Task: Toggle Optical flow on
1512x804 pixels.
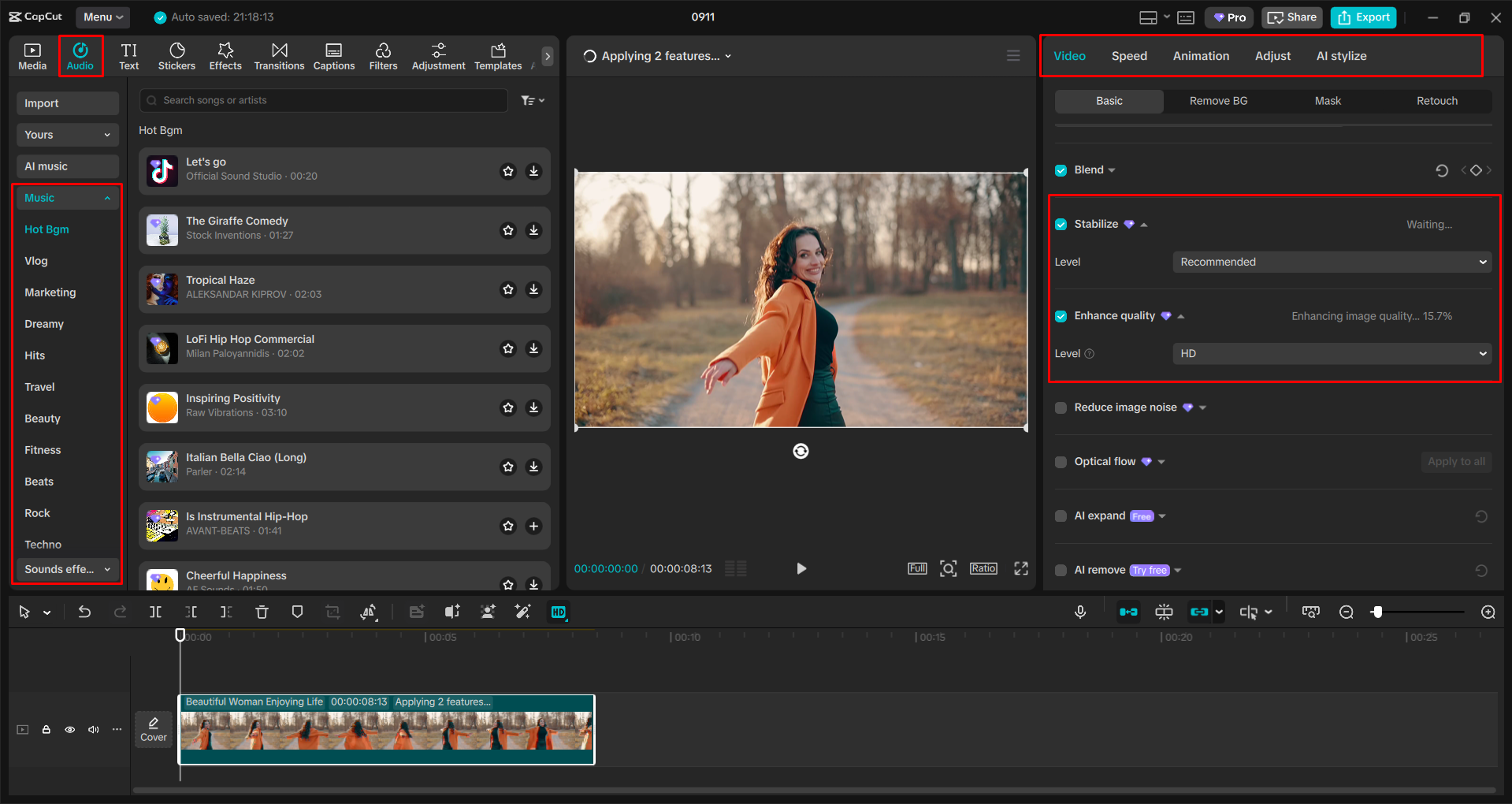Action: tap(1061, 461)
